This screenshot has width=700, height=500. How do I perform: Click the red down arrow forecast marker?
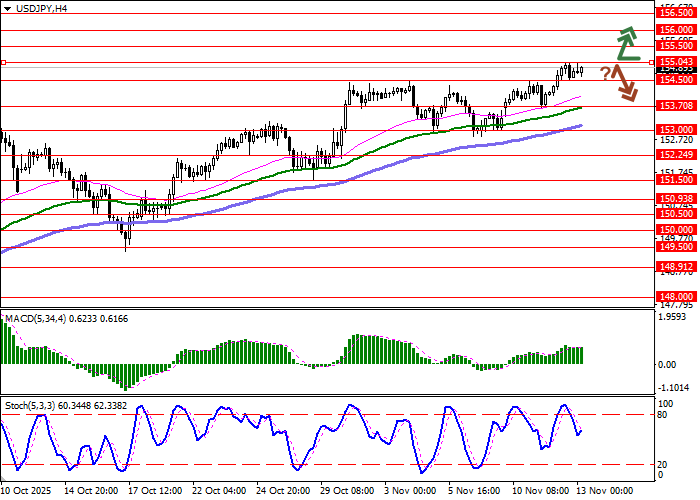[624, 83]
